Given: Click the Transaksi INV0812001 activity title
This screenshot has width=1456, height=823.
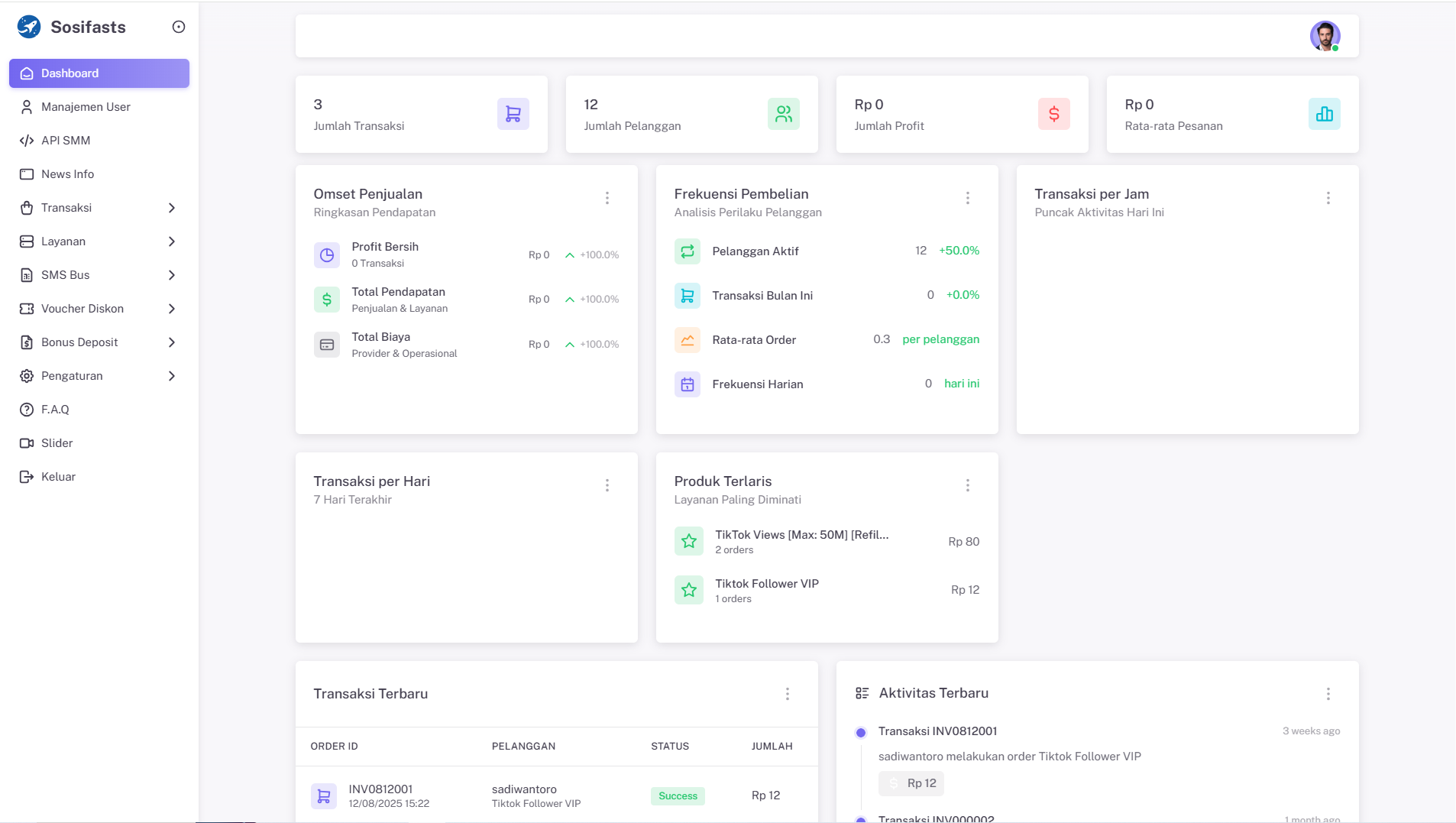Looking at the screenshot, I should coord(937,731).
